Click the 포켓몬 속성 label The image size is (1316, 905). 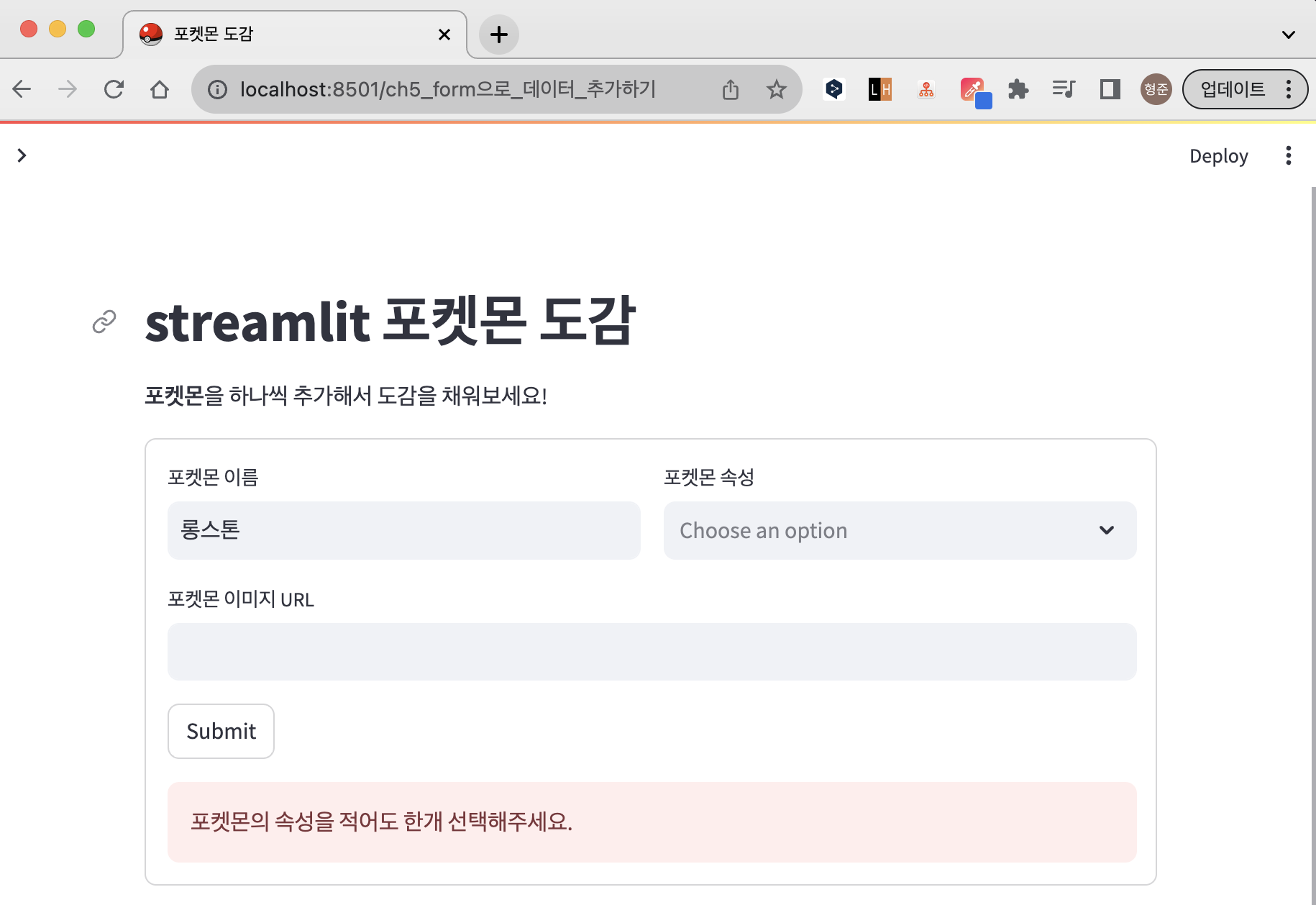tap(709, 478)
